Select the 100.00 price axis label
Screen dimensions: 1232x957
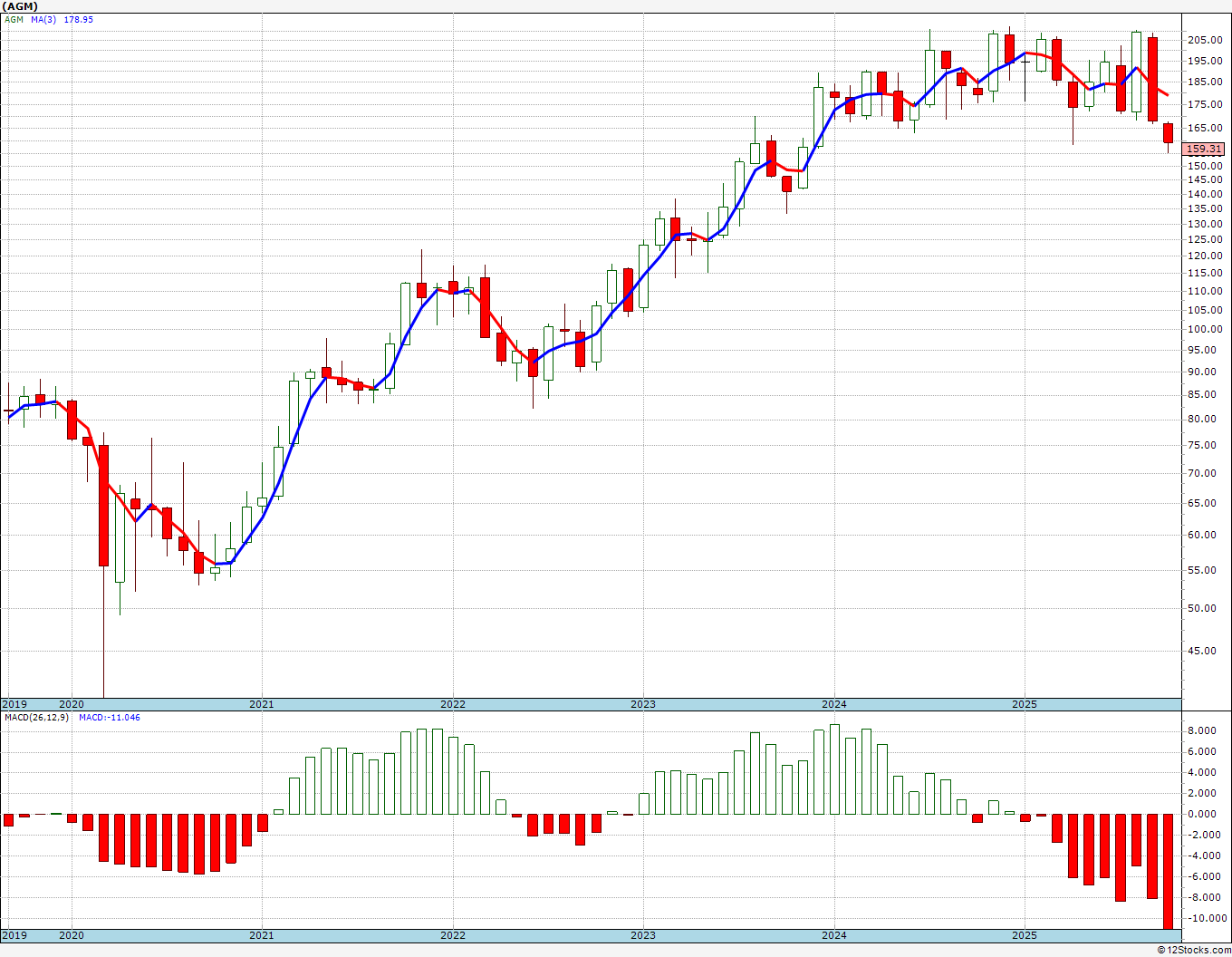click(1205, 329)
